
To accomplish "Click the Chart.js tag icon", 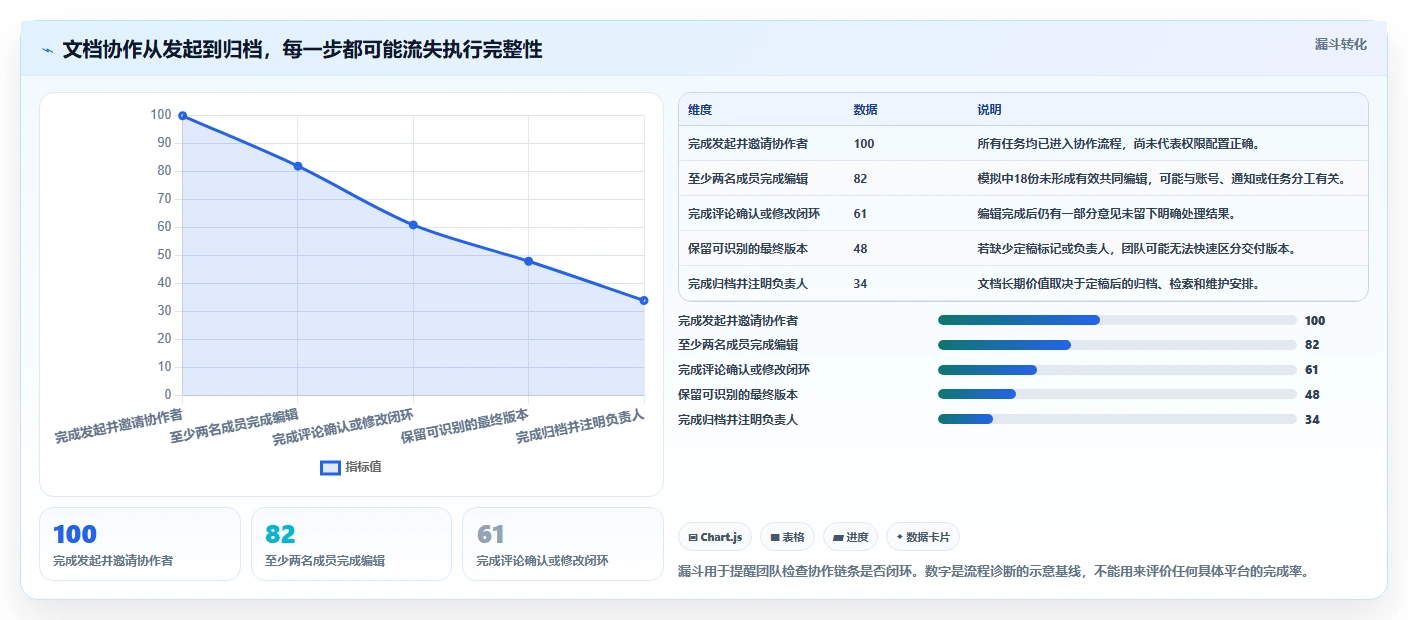I will 693,538.
